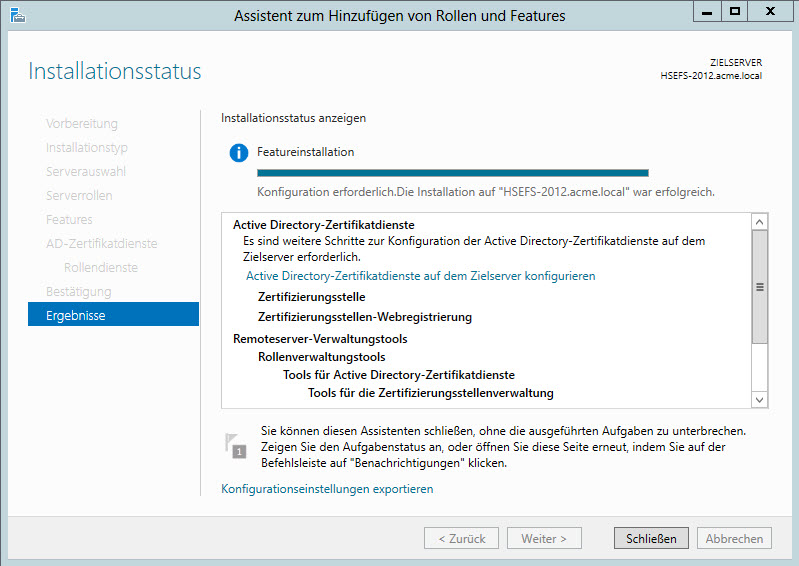Screen dimensions: 799x566
Task: Click Zertifizierungsstellen-Webregistrierung entry
Action: point(365,317)
